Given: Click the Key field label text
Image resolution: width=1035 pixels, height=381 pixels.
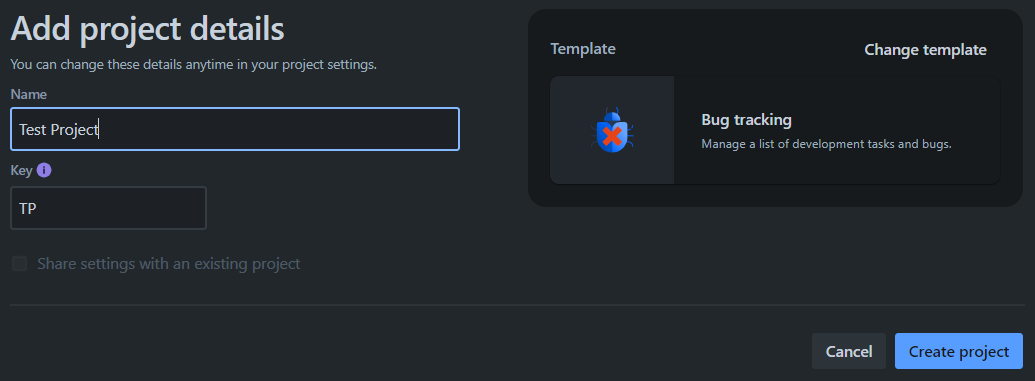Looking at the screenshot, I should point(21,170).
